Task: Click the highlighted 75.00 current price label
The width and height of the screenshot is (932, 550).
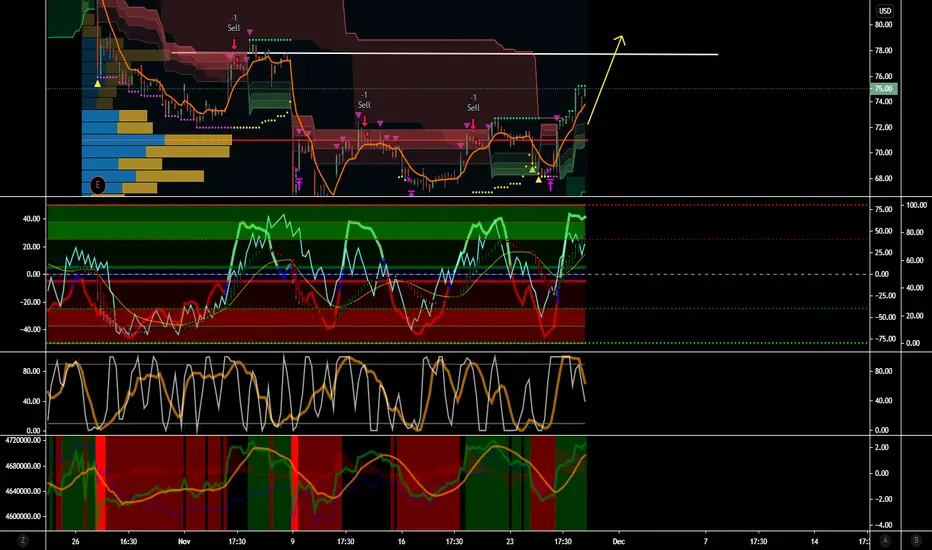Action: (883, 89)
